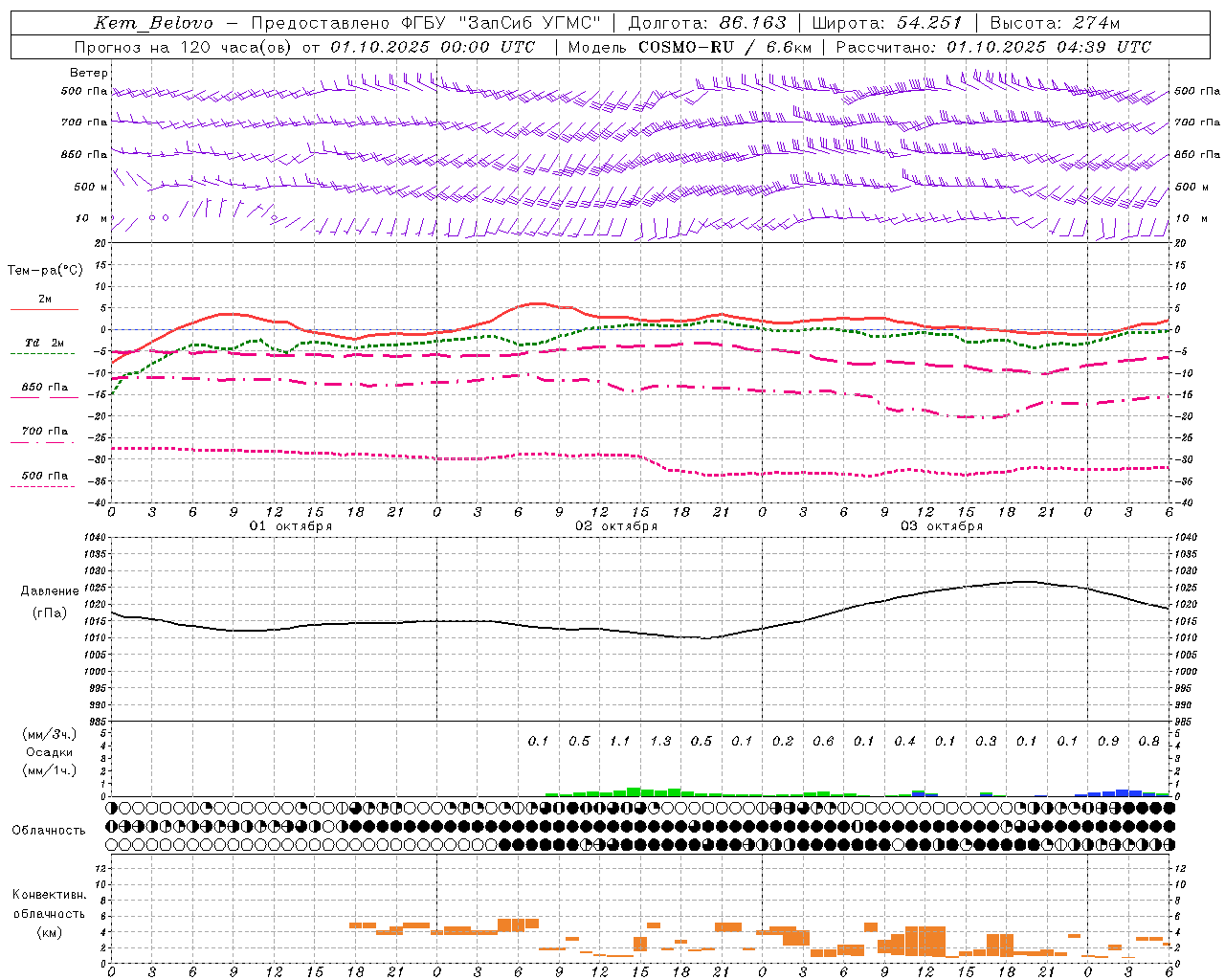Click the model name COSMO-RU / 6.6км
This screenshot has width=1225, height=980.
pyautogui.click(x=724, y=47)
